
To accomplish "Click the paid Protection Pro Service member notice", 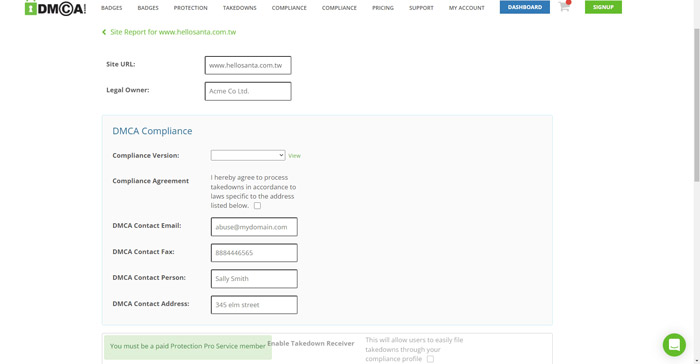I will coord(188,347).
